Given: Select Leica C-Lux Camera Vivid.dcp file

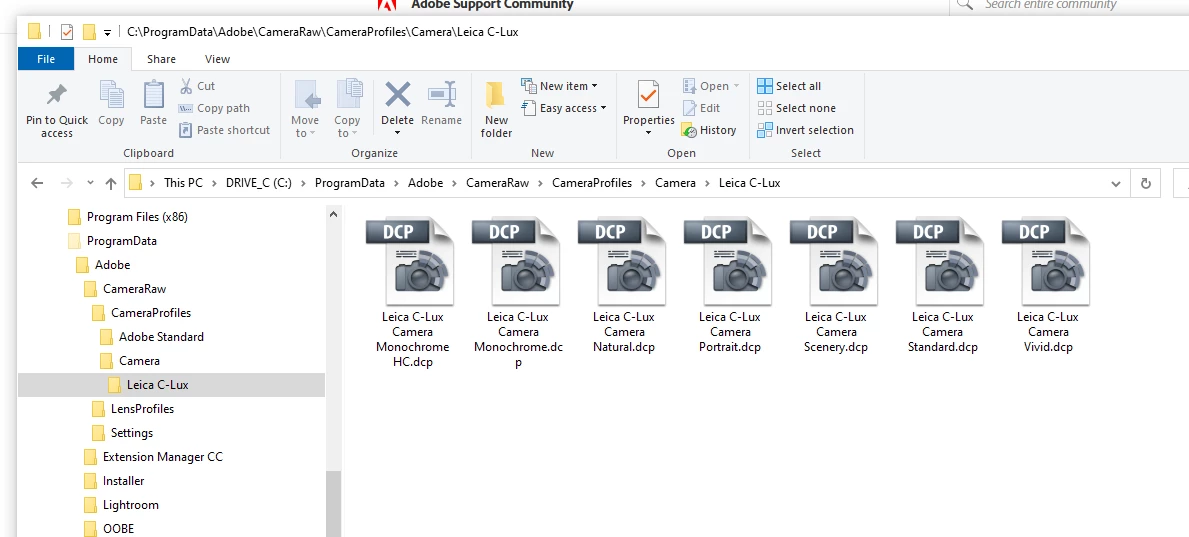Looking at the screenshot, I should (1047, 286).
